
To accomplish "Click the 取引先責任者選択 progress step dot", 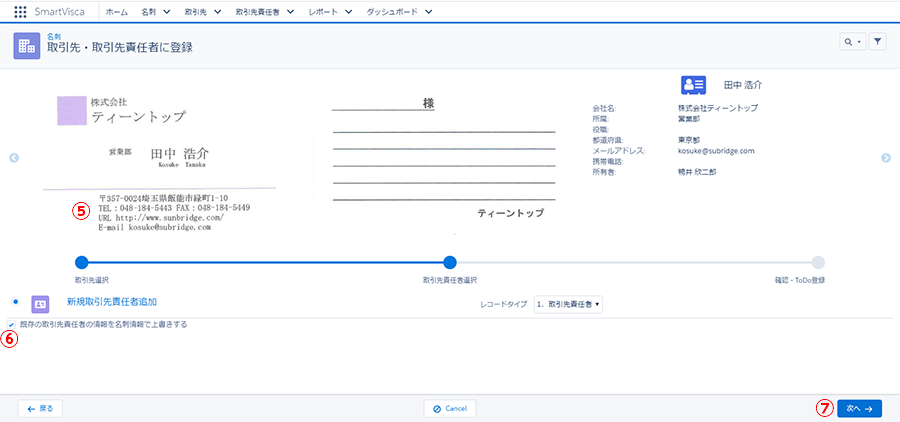I will pyautogui.click(x=450, y=262).
